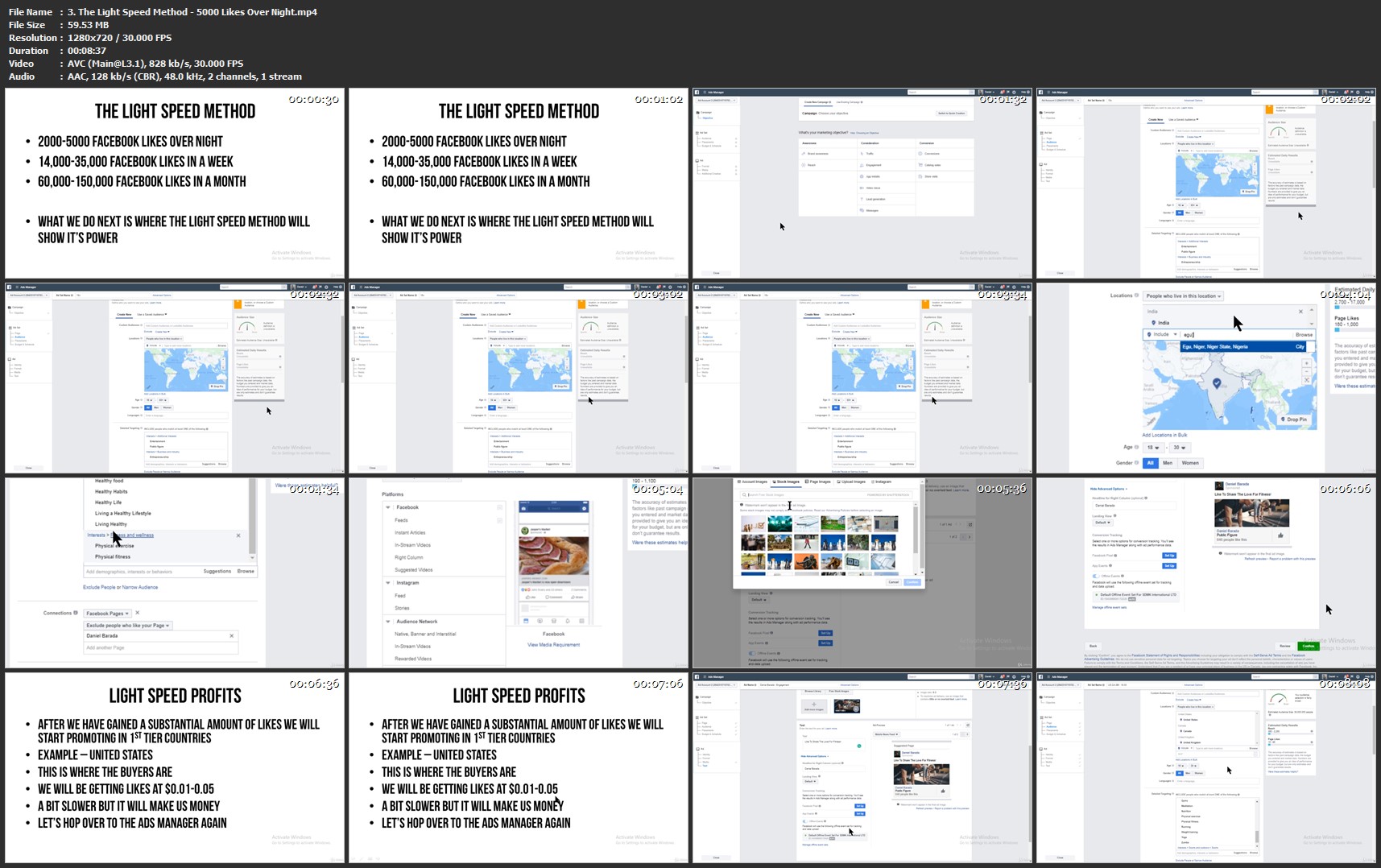
Task: Switch to Account Images tab
Action: 753,482
